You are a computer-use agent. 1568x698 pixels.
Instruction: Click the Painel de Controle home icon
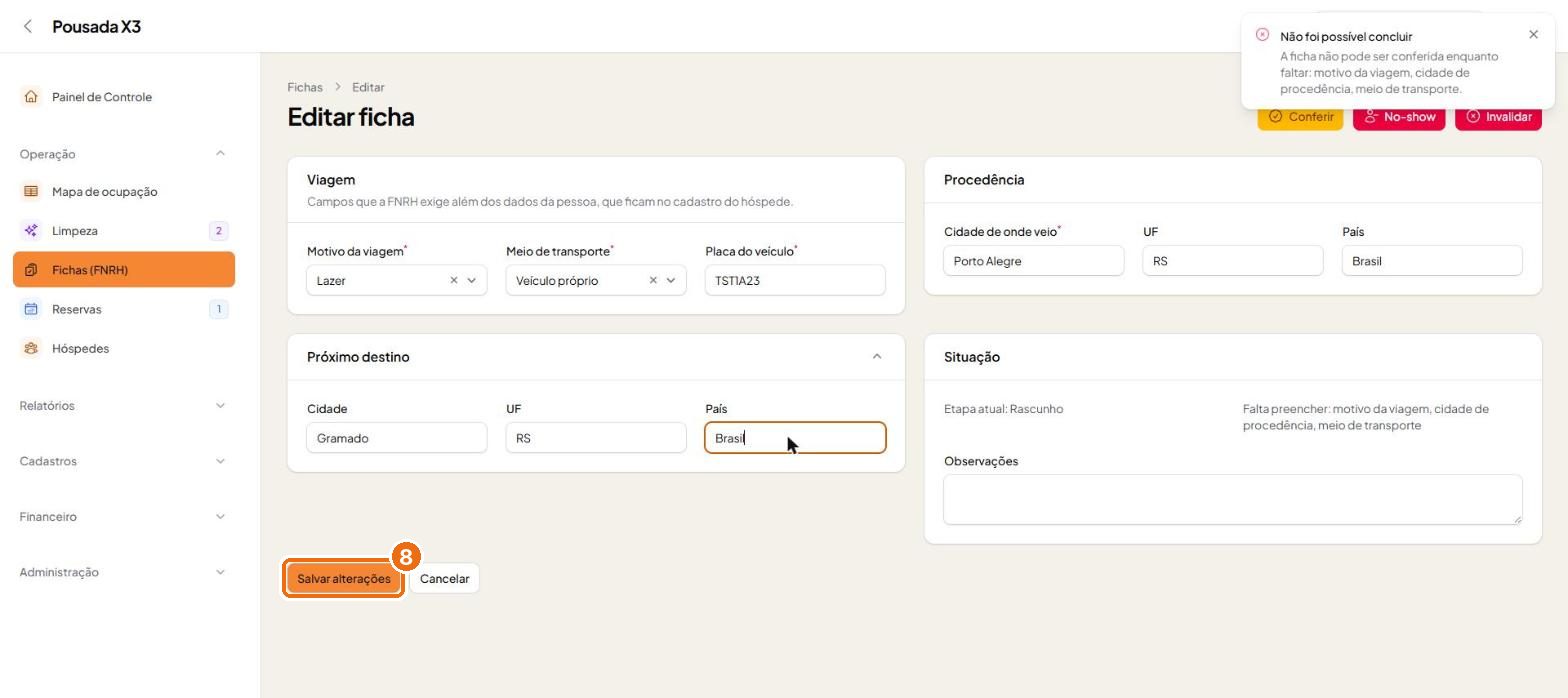click(31, 97)
